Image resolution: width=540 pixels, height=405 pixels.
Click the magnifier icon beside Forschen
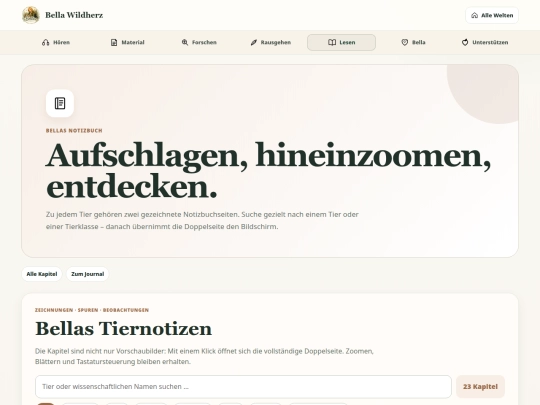click(x=185, y=42)
